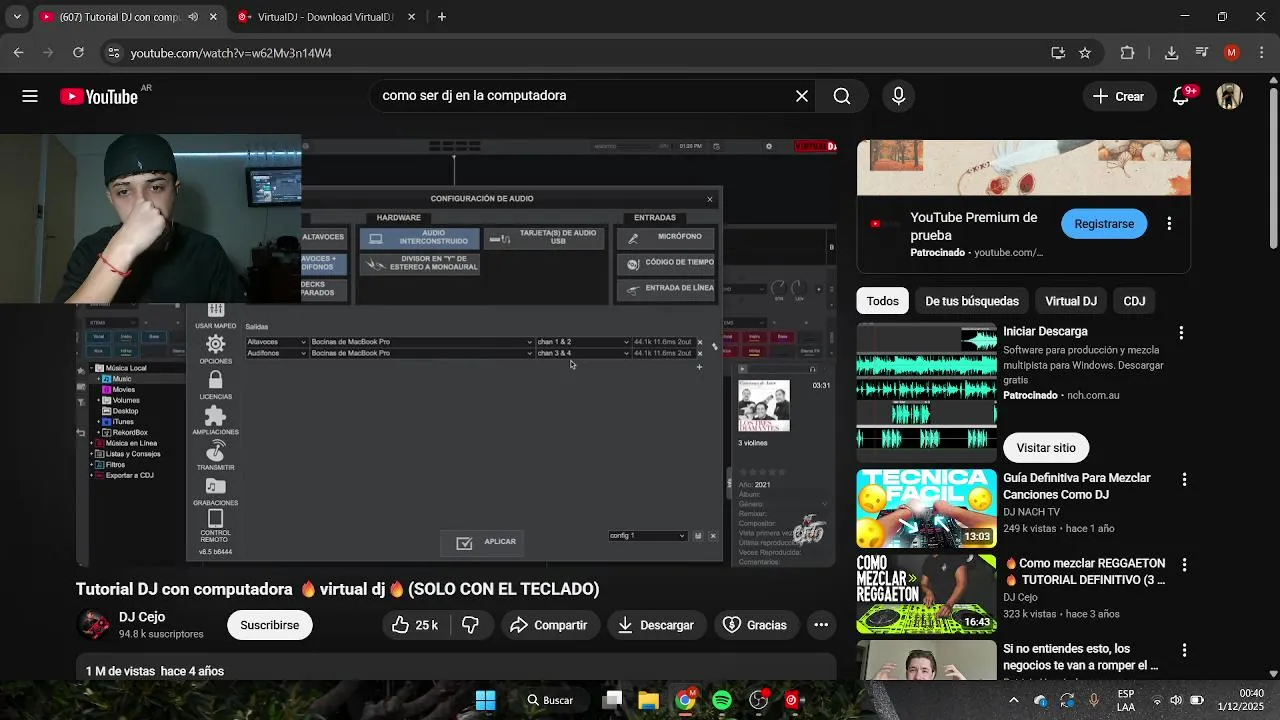
Task: Open Chrome tab search dropdown
Action: click(17, 17)
